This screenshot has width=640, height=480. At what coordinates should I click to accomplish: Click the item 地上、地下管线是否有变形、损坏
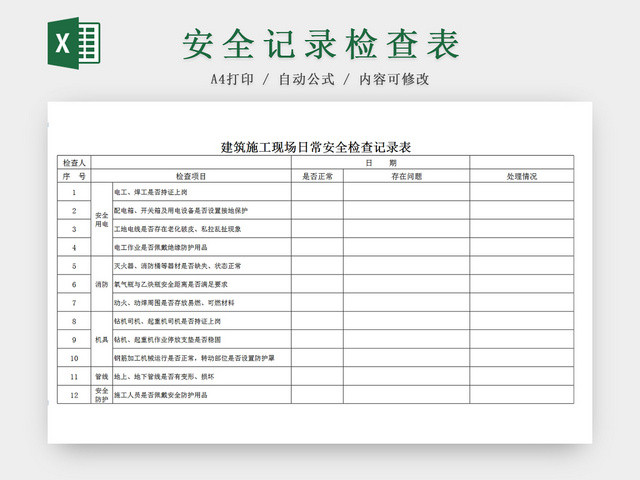pos(164,376)
